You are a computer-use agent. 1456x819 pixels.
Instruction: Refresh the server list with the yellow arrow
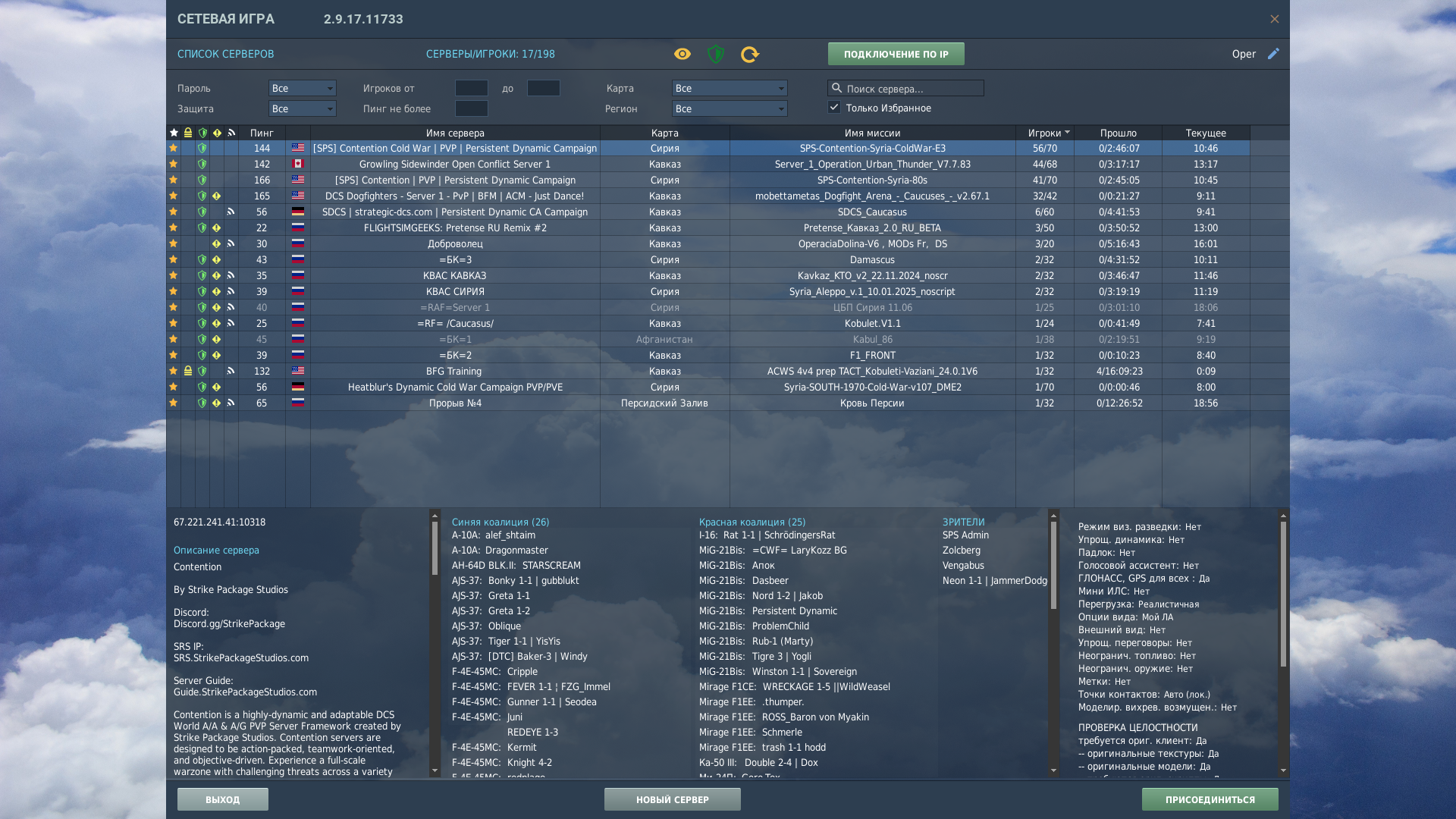[x=749, y=54]
